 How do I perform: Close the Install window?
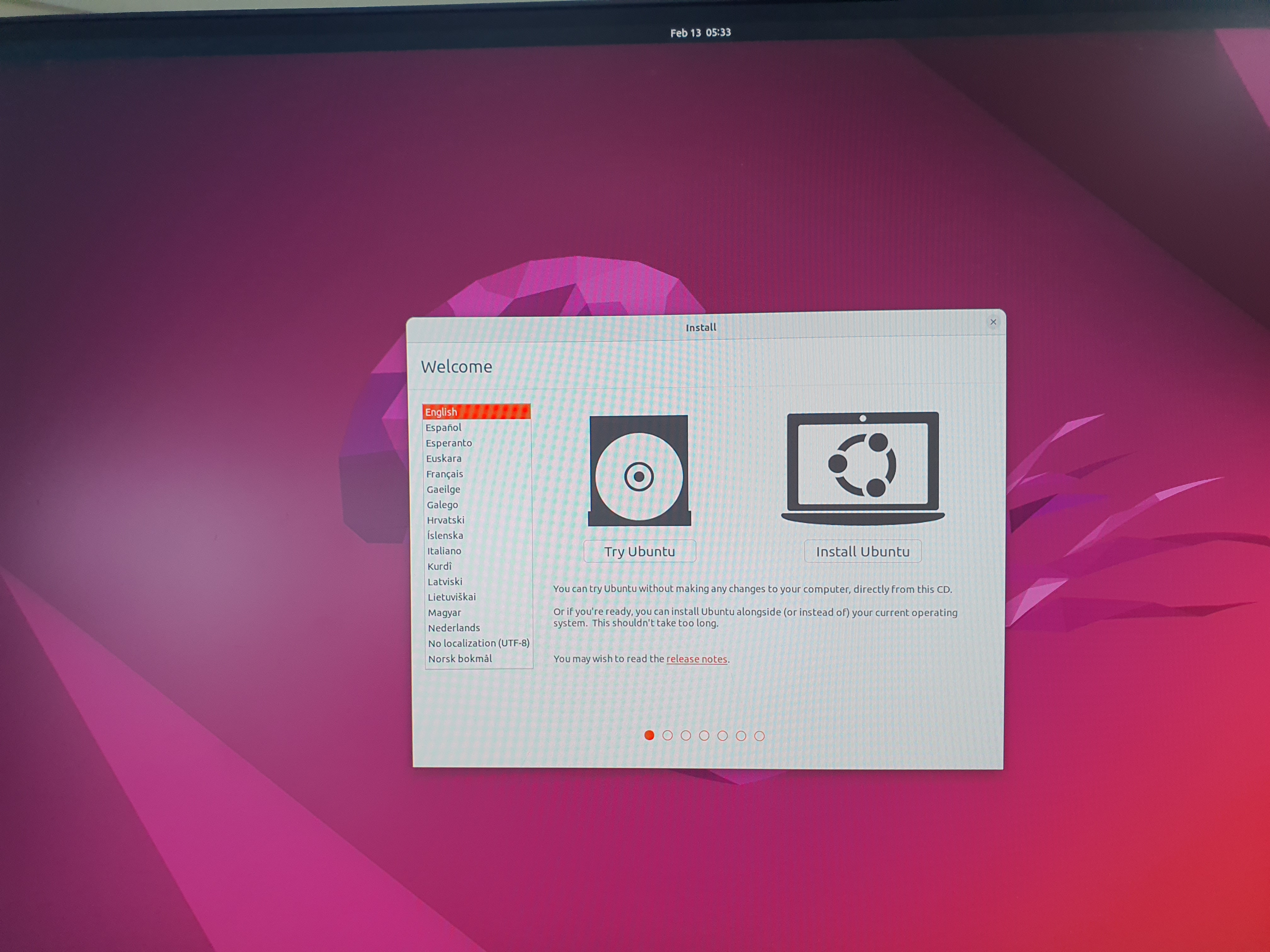[x=993, y=322]
